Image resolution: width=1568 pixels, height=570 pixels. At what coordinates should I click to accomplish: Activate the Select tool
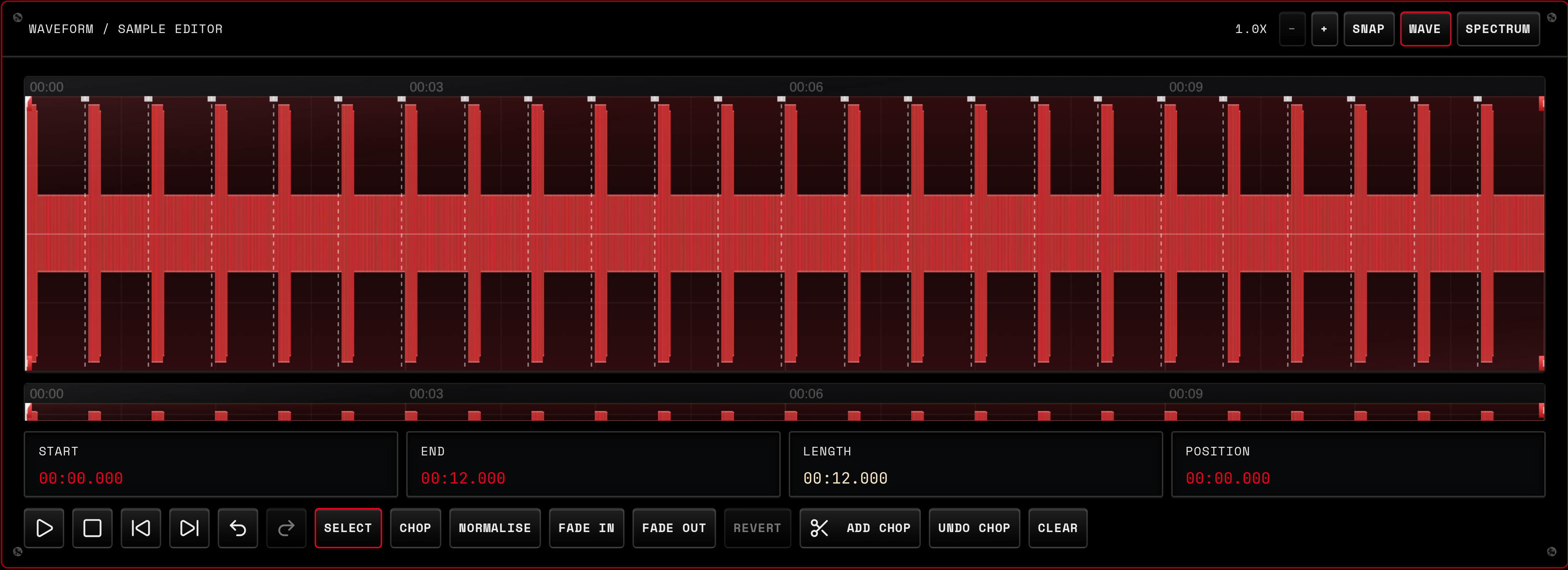348,528
